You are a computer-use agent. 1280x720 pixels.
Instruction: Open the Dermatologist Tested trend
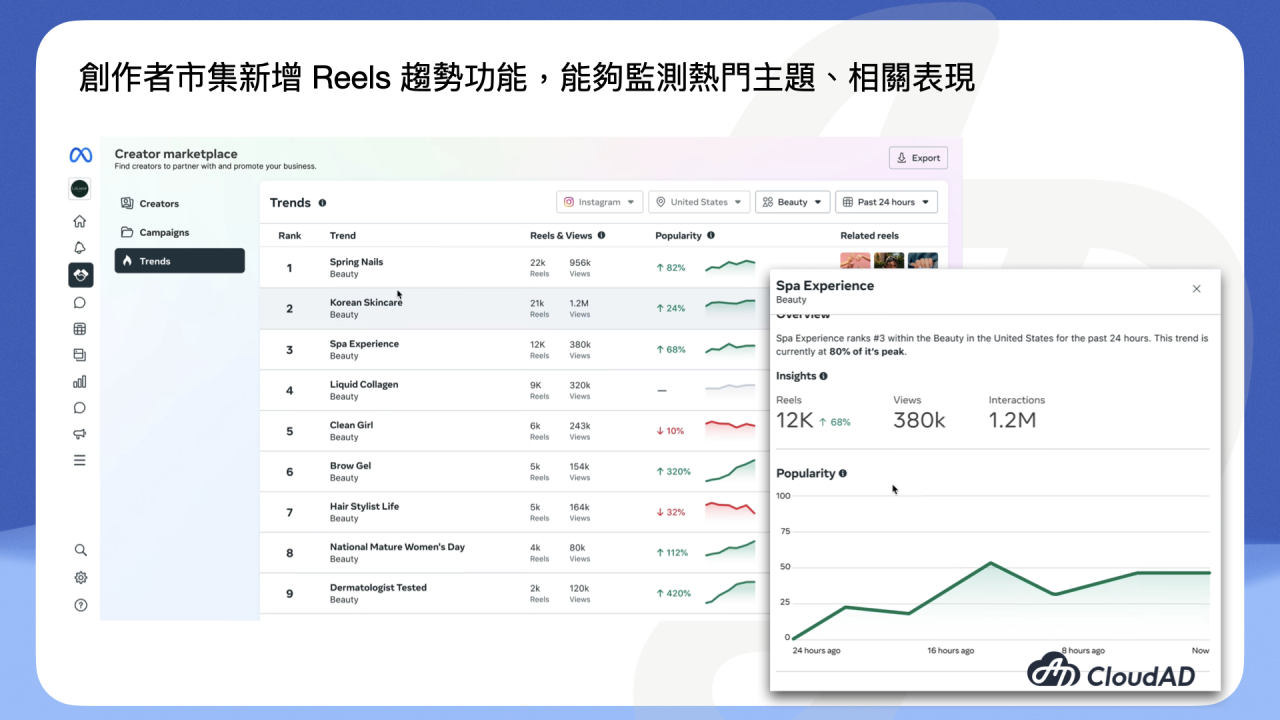click(x=378, y=588)
